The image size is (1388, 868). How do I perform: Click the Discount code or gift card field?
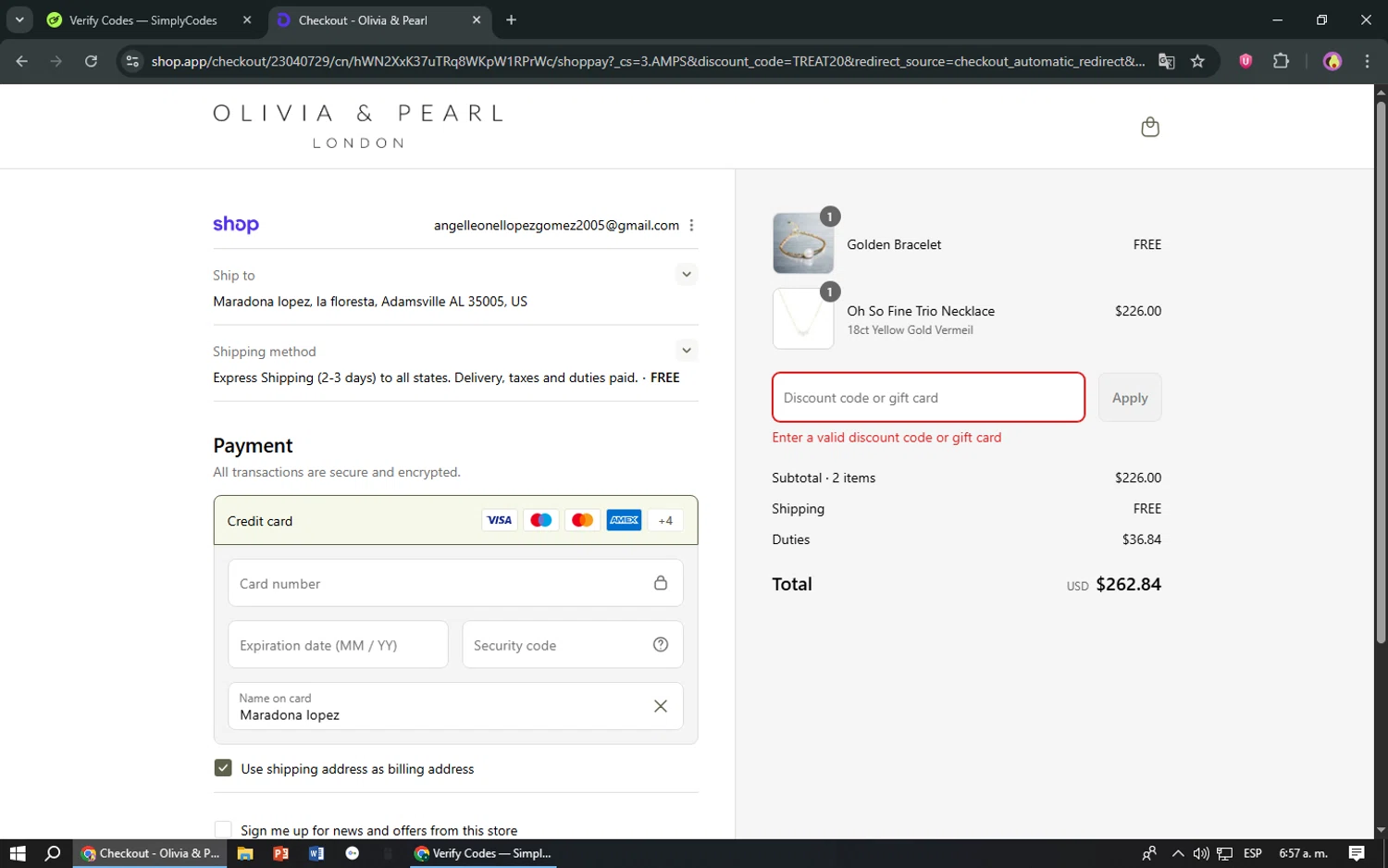[928, 398]
